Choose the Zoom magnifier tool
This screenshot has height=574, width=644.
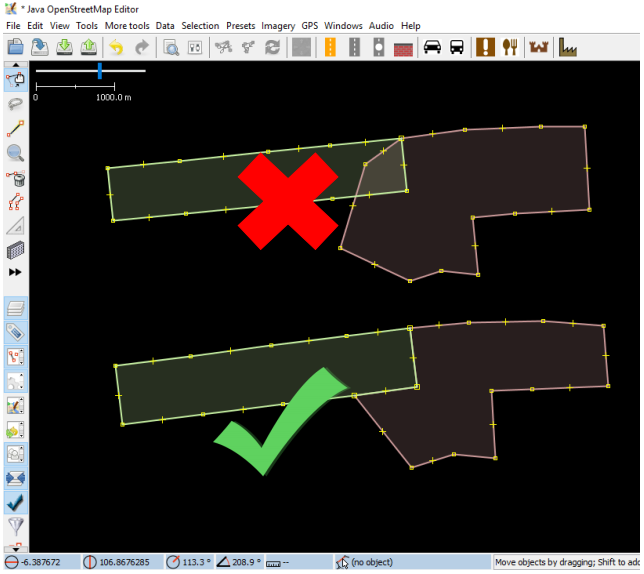[x=16, y=153]
